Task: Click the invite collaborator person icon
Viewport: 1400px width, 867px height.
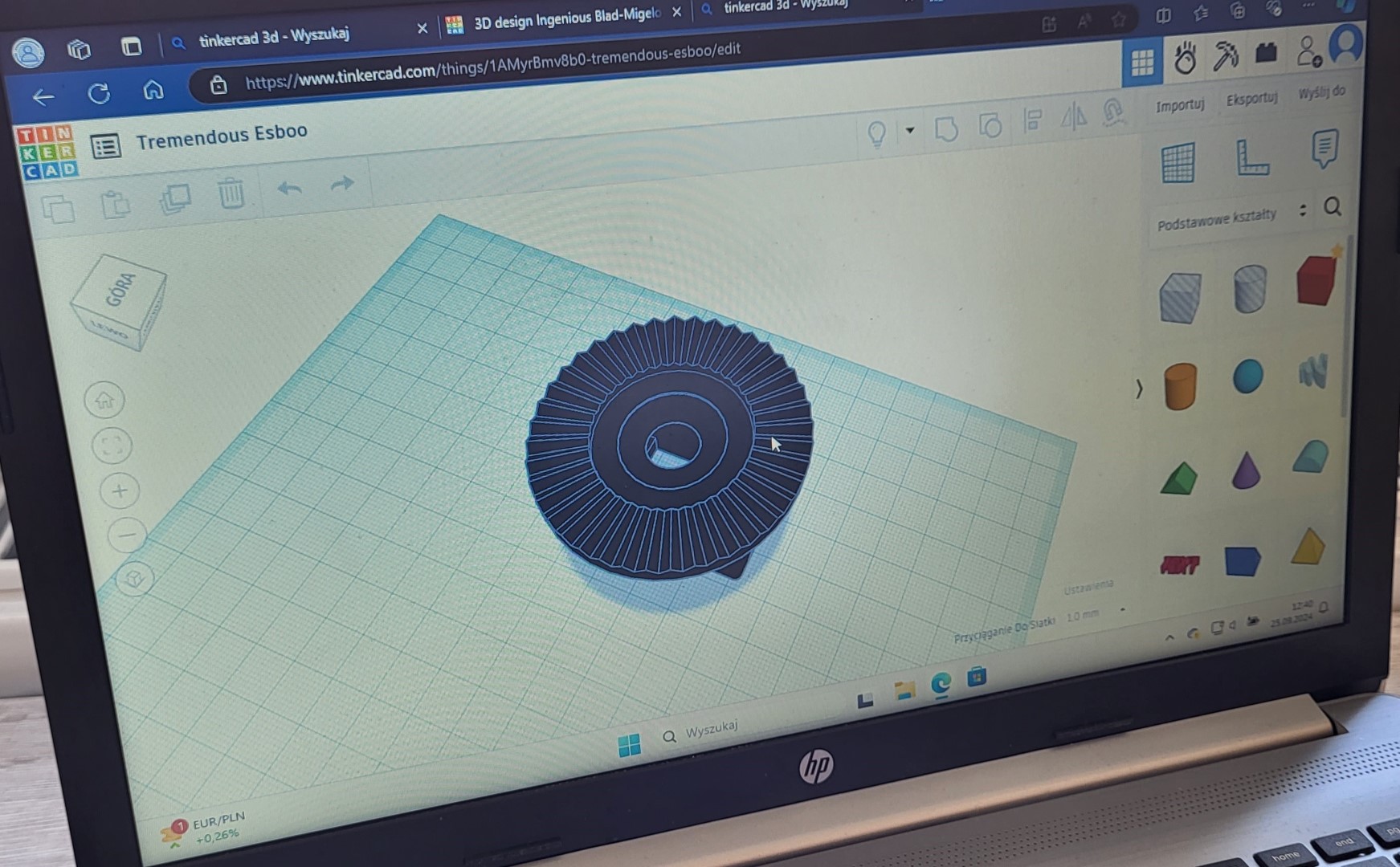Action: [x=1308, y=51]
